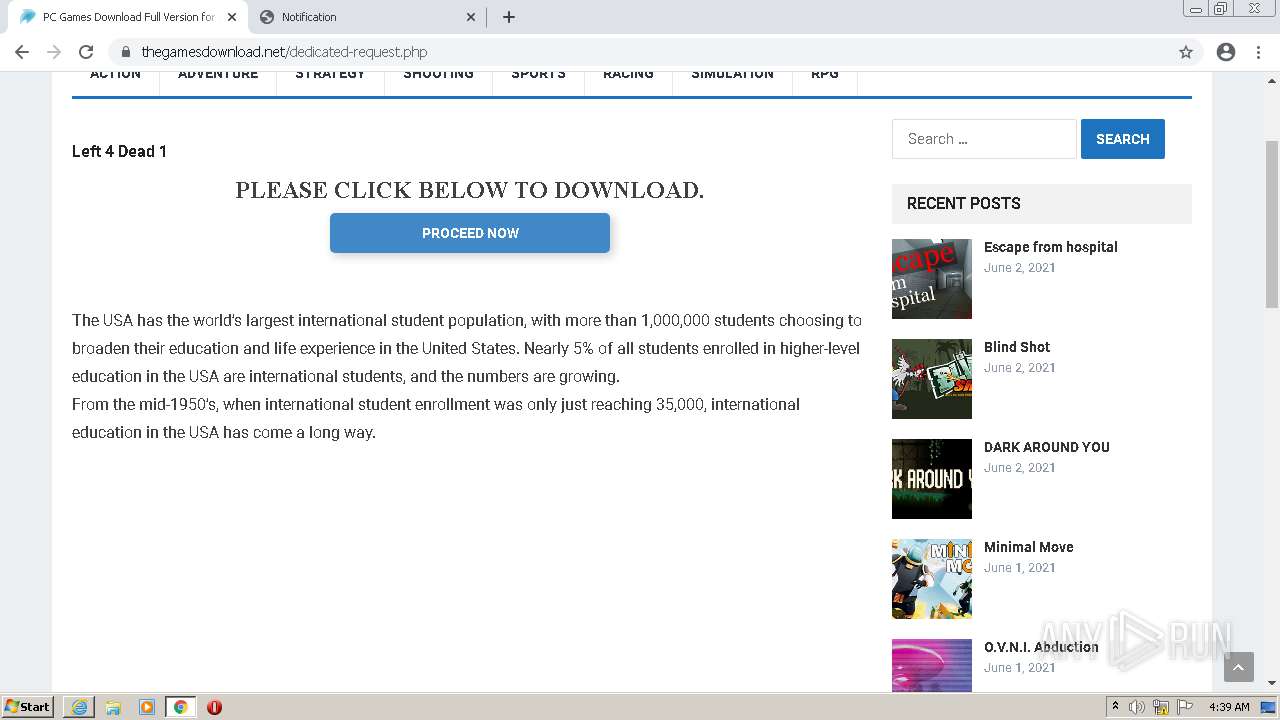This screenshot has height=720, width=1280.
Task: Open the DARK AROUND YOU post
Action: pyautogui.click(x=1046, y=447)
